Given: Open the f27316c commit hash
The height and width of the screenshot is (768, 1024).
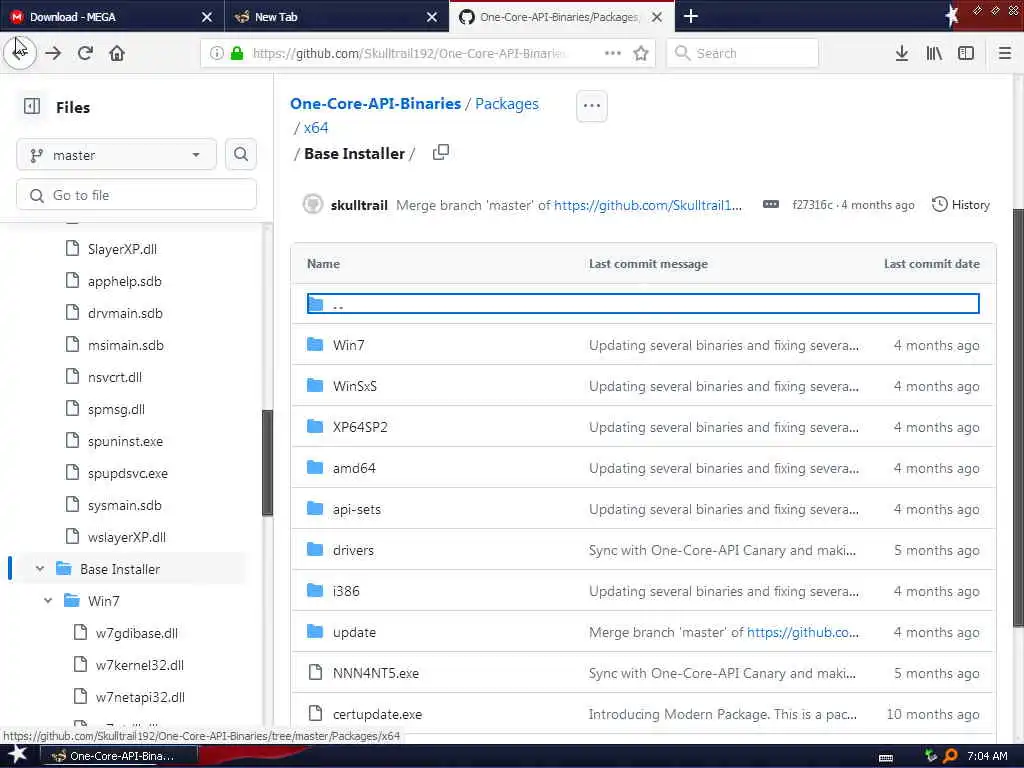Looking at the screenshot, I should [x=812, y=204].
